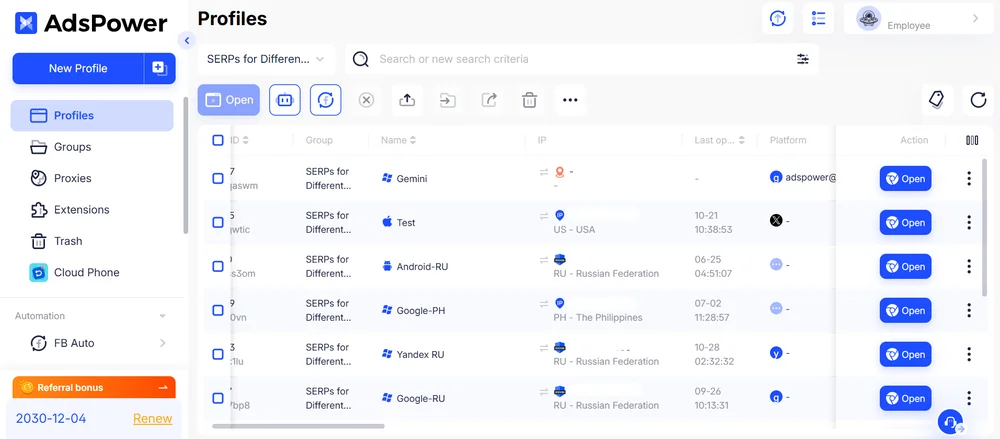Click the upload export icon in toolbar
This screenshot has width=1000, height=439.
pos(407,100)
